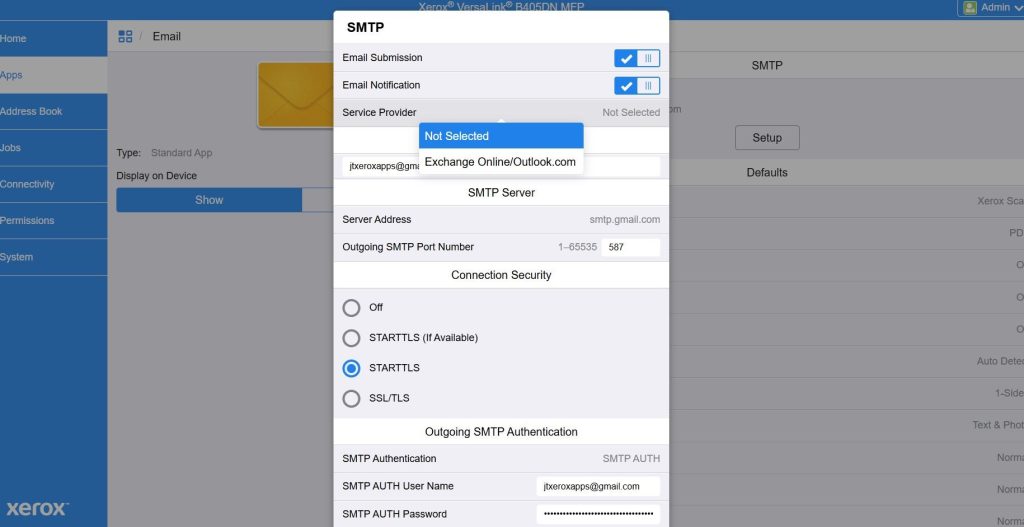Image resolution: width=1024 pixels, height=527 pixels.
Task: Click the Setup button under SMTP
Action: coord(767,138)
